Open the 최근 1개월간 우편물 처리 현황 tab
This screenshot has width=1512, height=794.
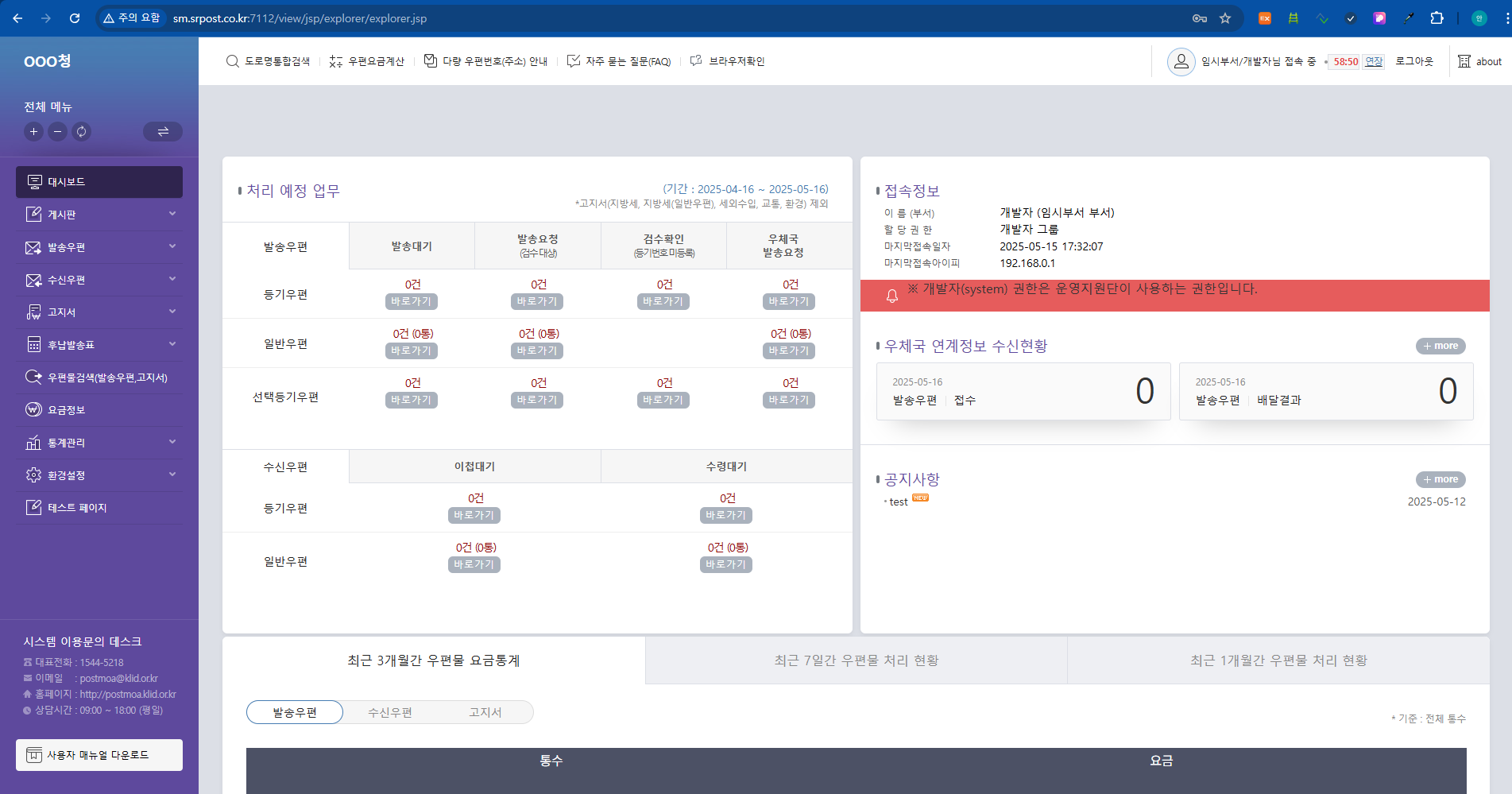coord(1278,660)
